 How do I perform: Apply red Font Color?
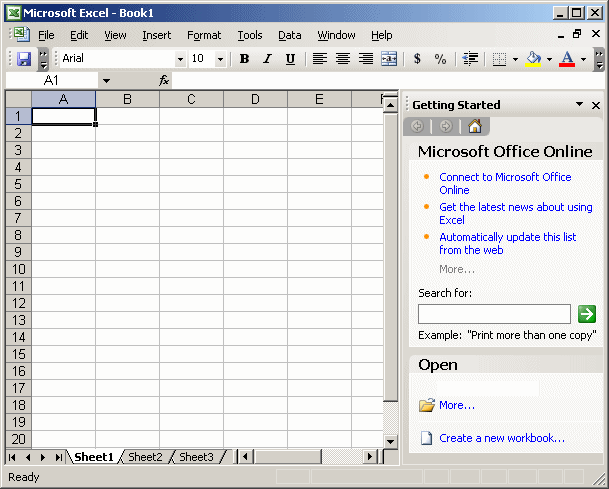567,59
